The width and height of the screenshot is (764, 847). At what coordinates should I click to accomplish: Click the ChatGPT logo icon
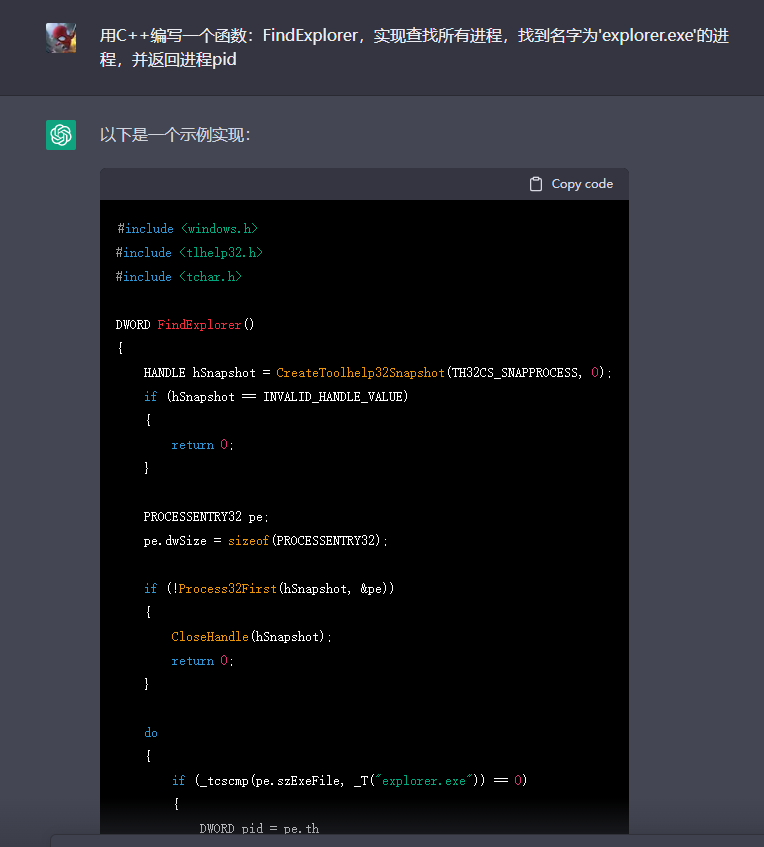pyautogui.click(x=61, y=135)
